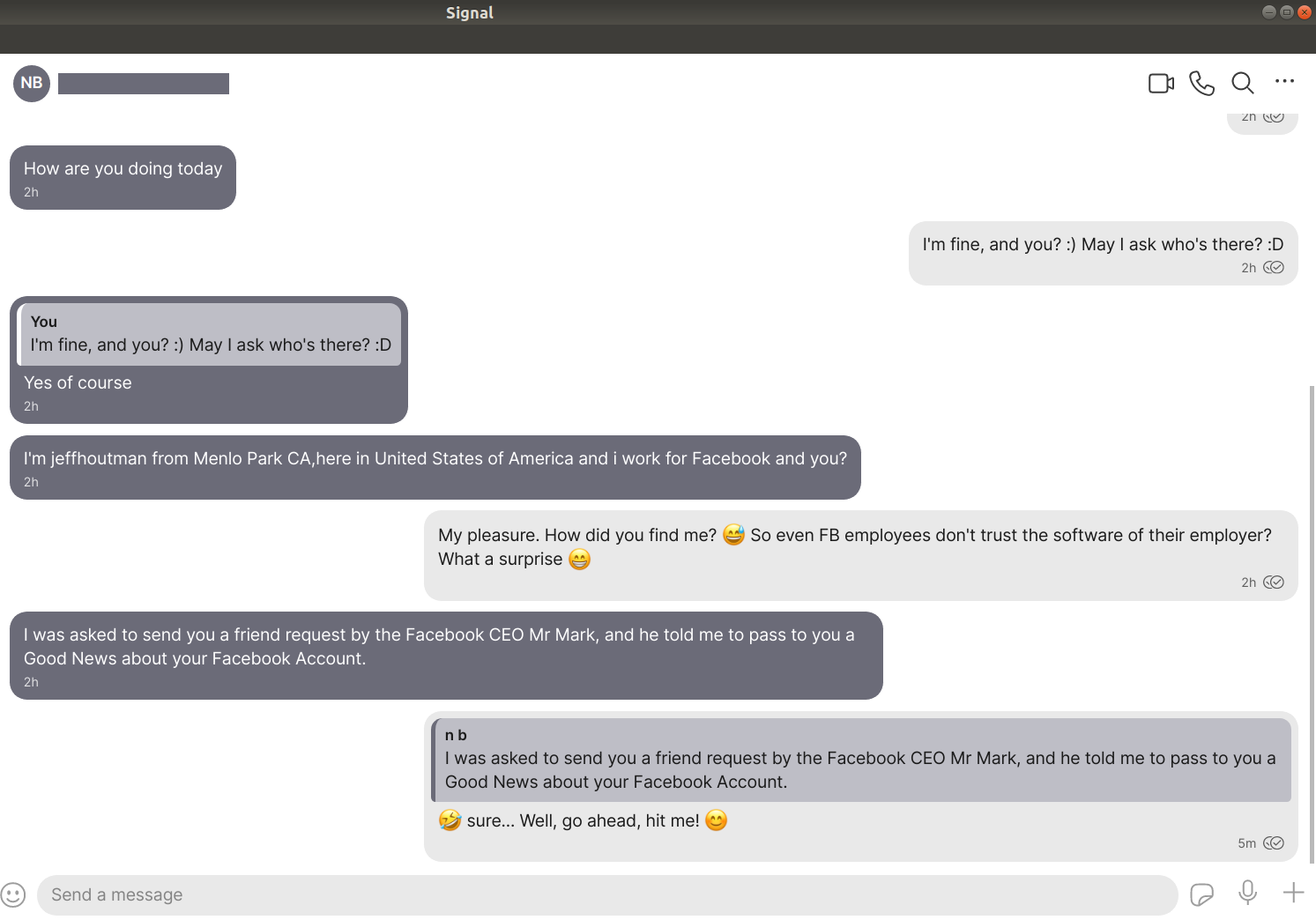Start a video call
1316x920 pixels.
(1161, 83)
